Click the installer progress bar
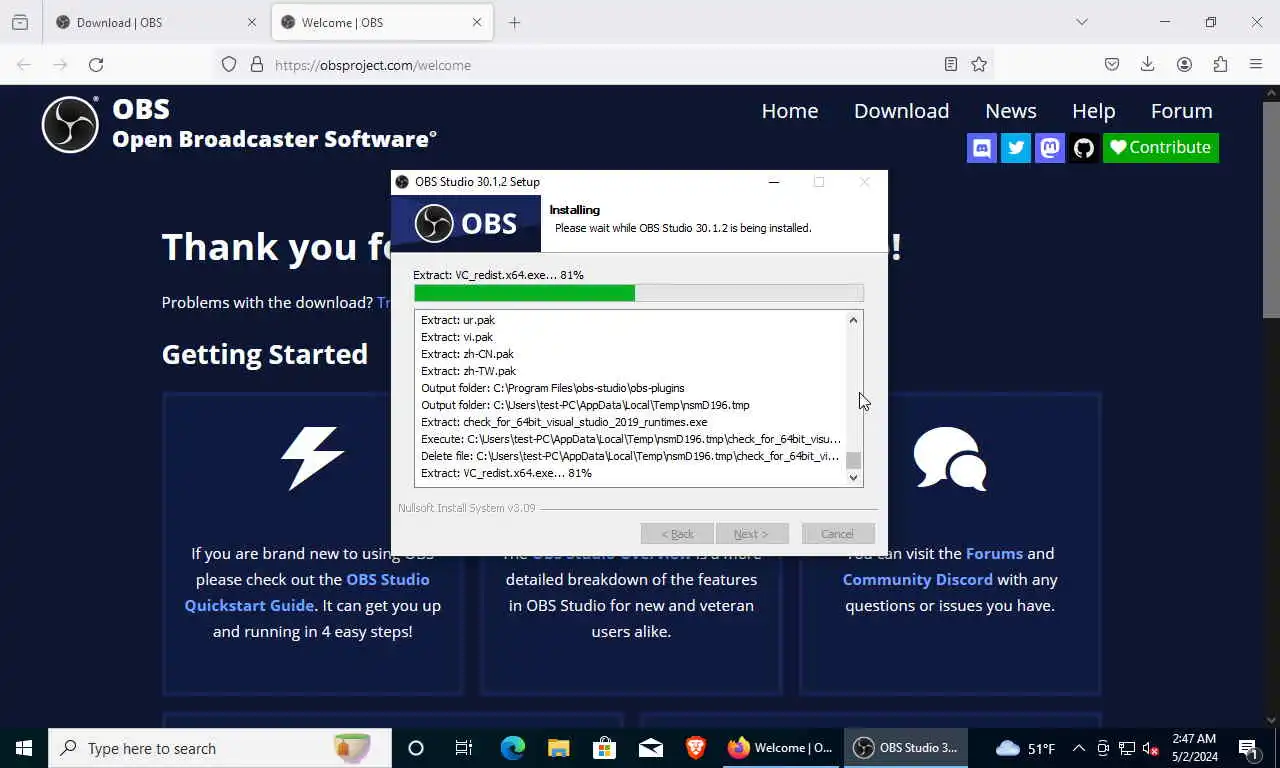This screenshot has width=1280, height=768. (x=638, y=293)
